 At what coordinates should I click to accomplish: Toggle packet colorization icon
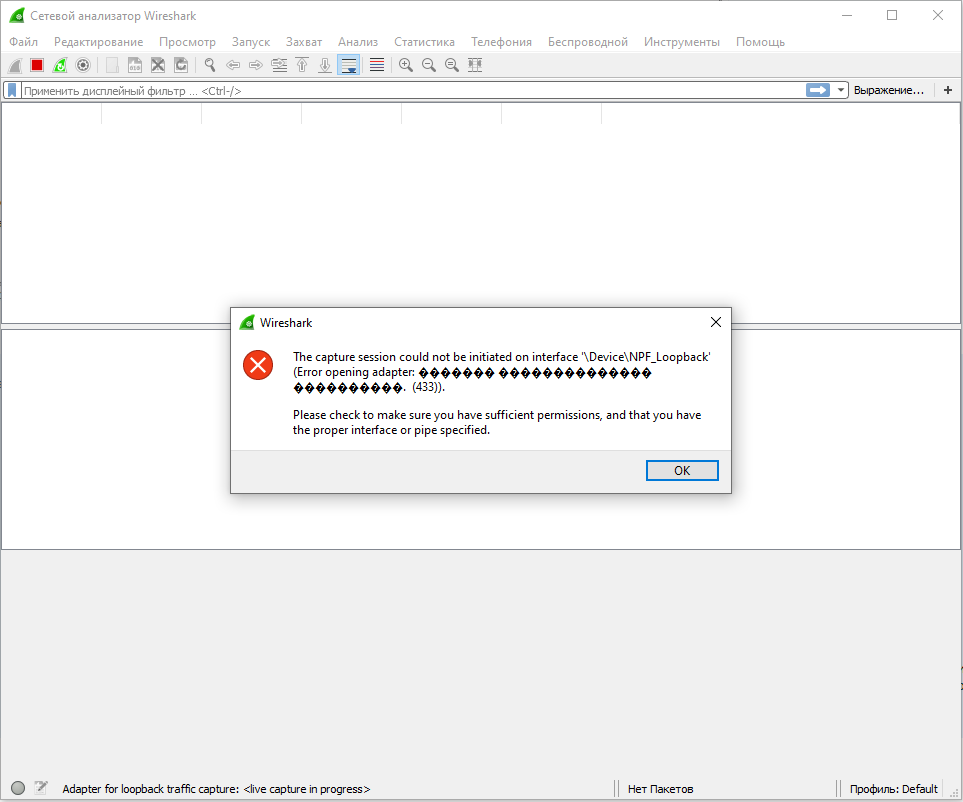[x=377, y=65]
